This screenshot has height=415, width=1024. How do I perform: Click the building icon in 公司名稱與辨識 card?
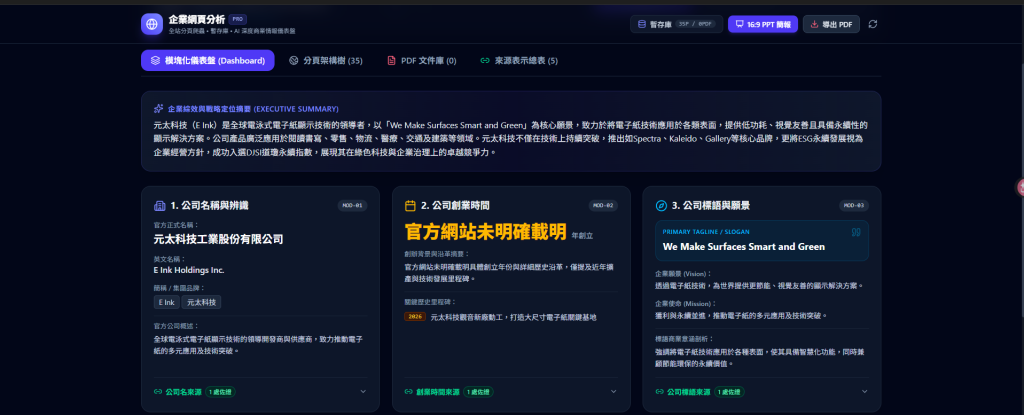coord(159,206)
